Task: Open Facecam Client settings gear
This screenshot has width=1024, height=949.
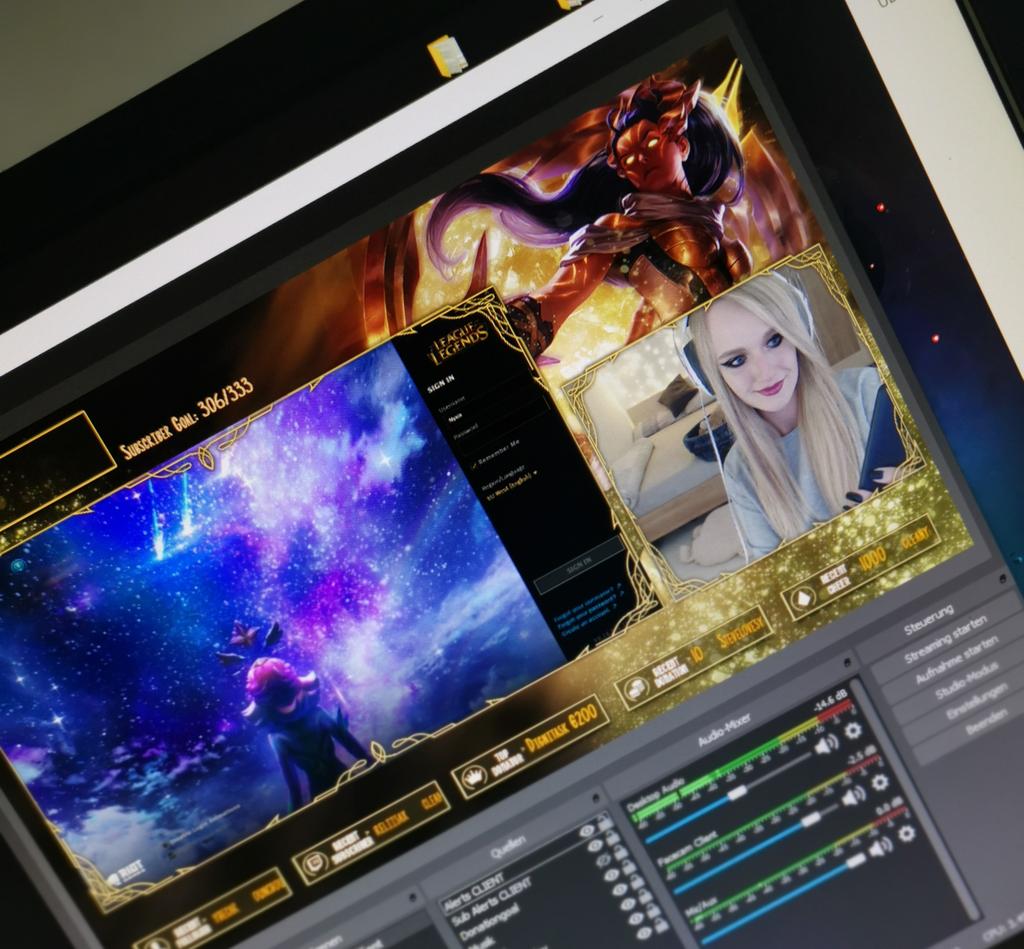Action: point(880,781)
